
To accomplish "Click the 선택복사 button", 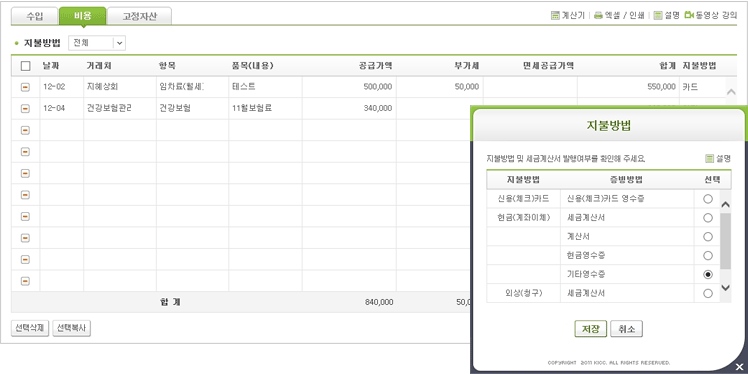I will pyautogui.click(x=72, y=328).
